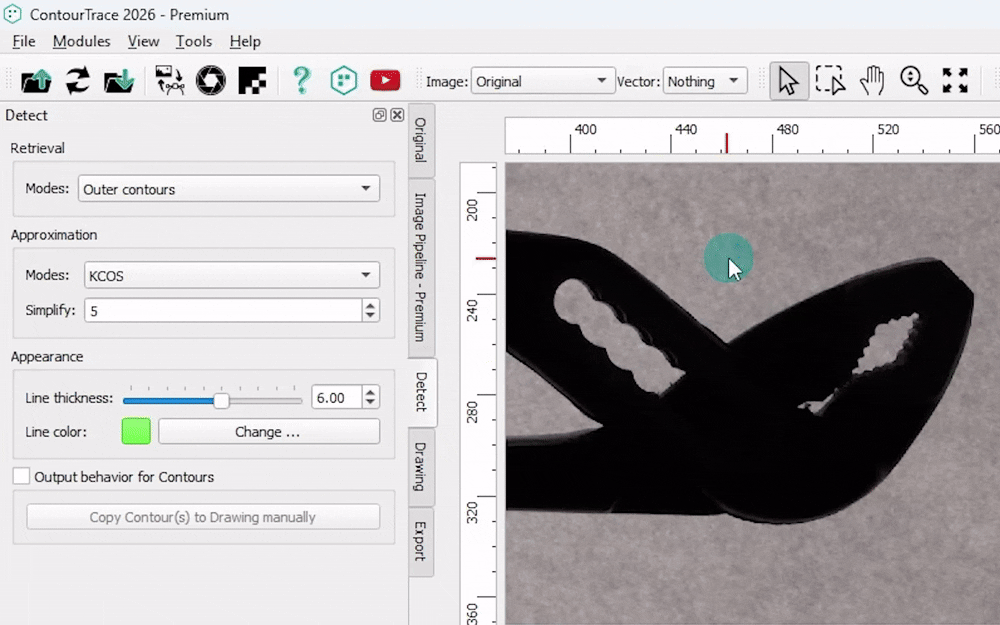Click into the Simplify value field

[x=220, y=311]
